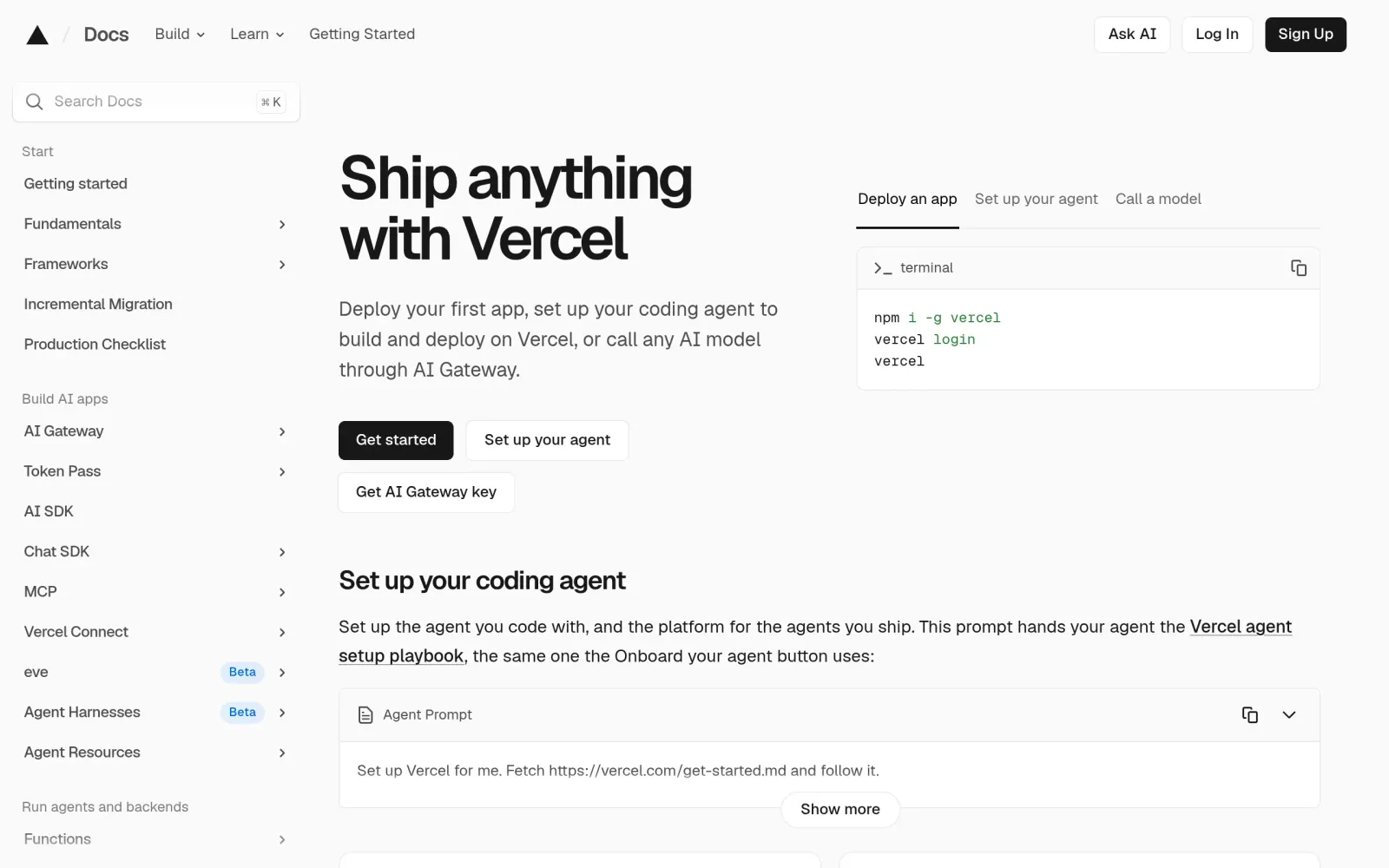Image resolution: width=1389 pixels, height=868 pixels.
Task: Open the Build dropdown menu
Action: click(x=180, y=34)
